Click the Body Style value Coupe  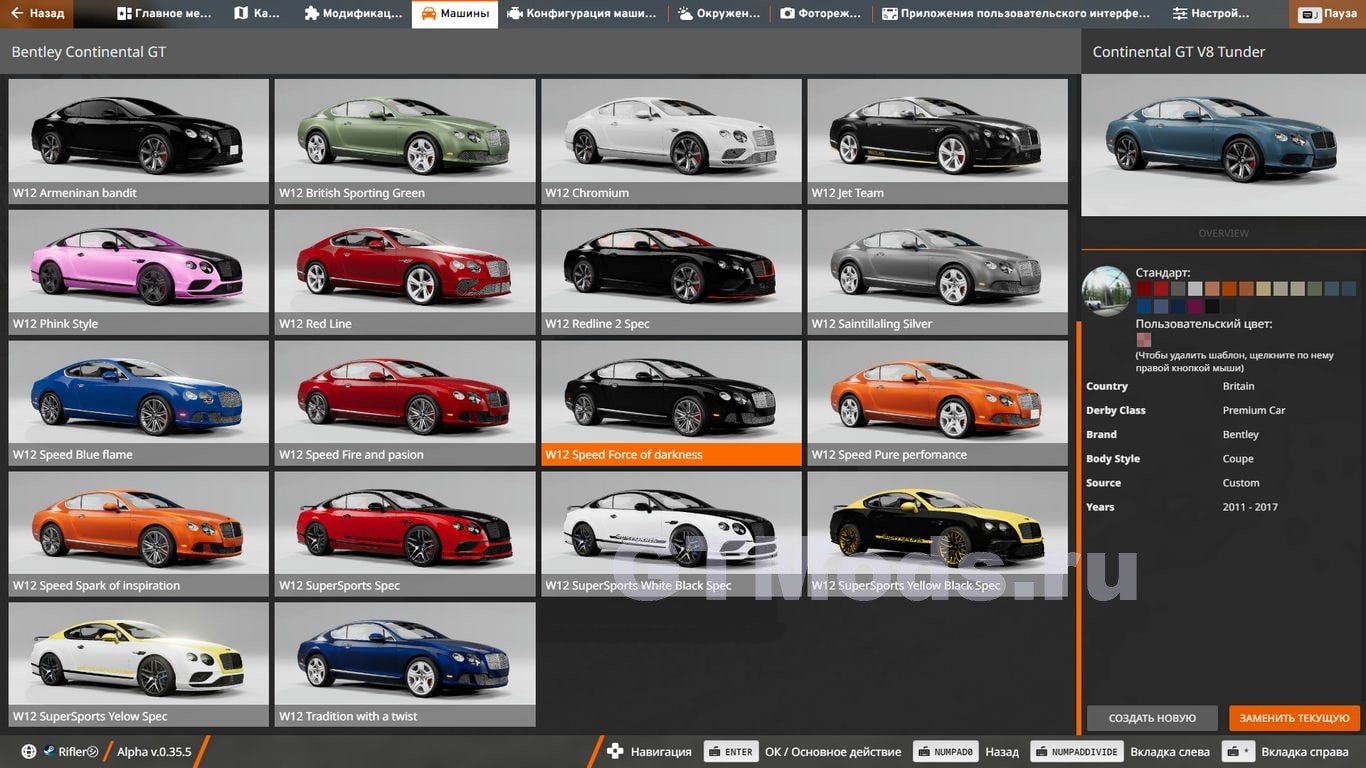[1238, 459]
